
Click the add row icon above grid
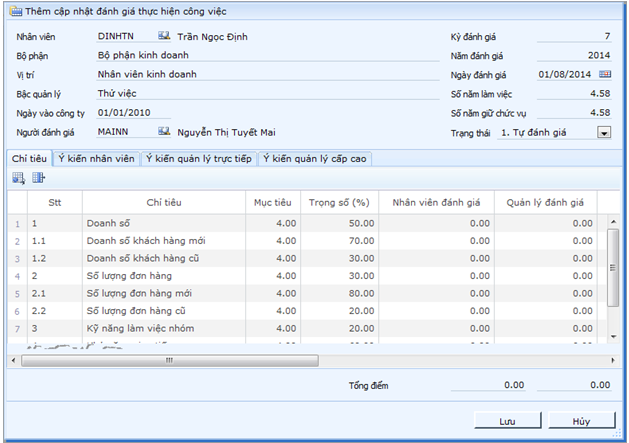18,178
